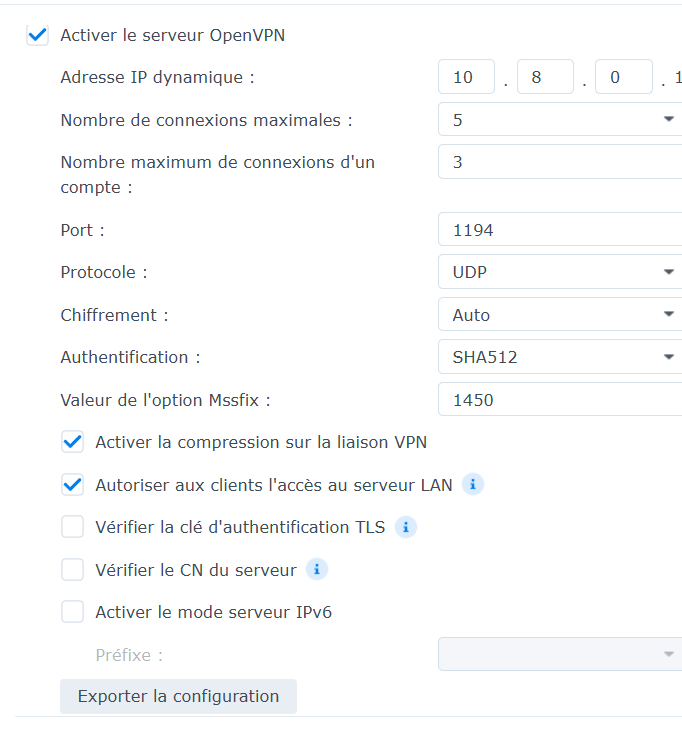Click second IP octet field showing 8
The image size is (682, 743).
pyautogui.click(x=544, y=77)
